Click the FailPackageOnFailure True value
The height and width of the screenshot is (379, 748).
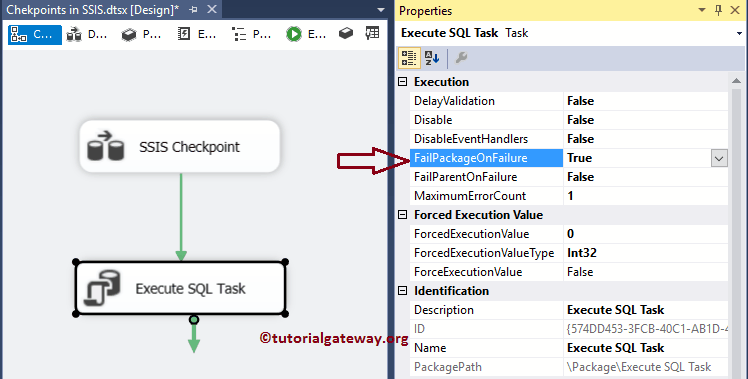click(x=580, y=158)
